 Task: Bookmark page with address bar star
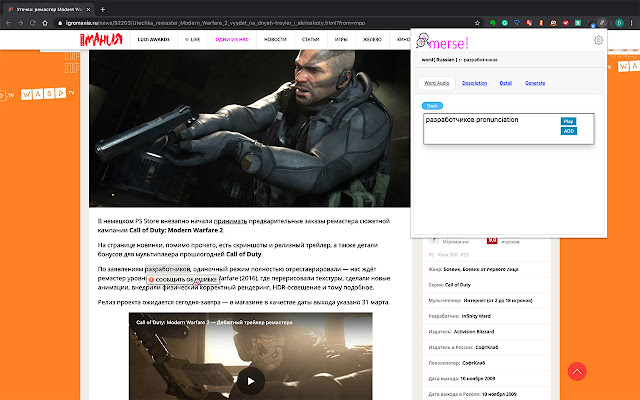pos(477,23)
